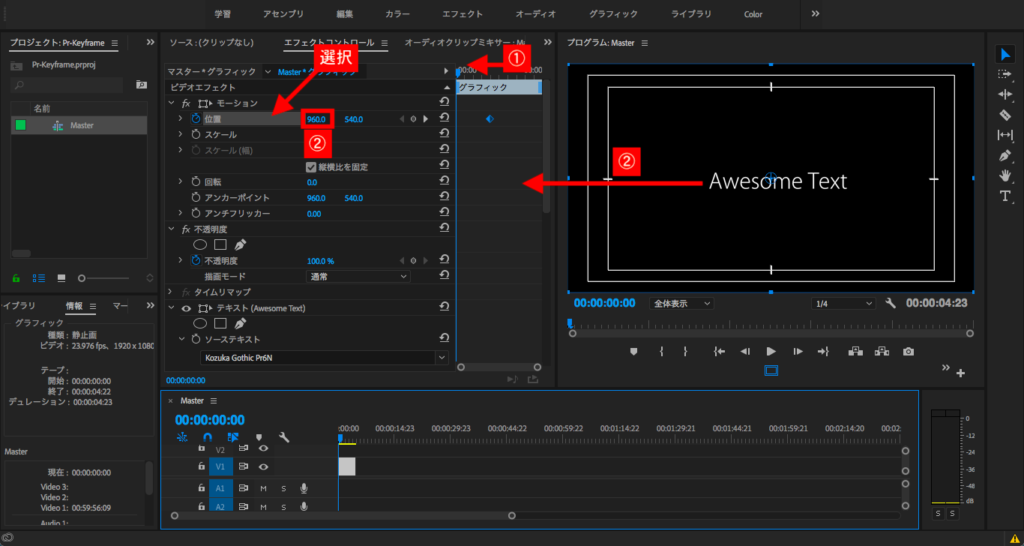The width and height of the screenshot is (1024, 546).
Task: Open Program monitor wrench settings
Action: click(890, 303)
